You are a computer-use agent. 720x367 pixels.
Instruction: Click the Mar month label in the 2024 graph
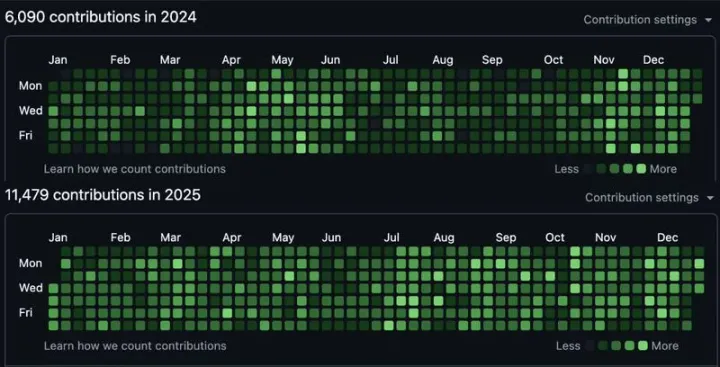pyautogui.click(x=170, y=60)
